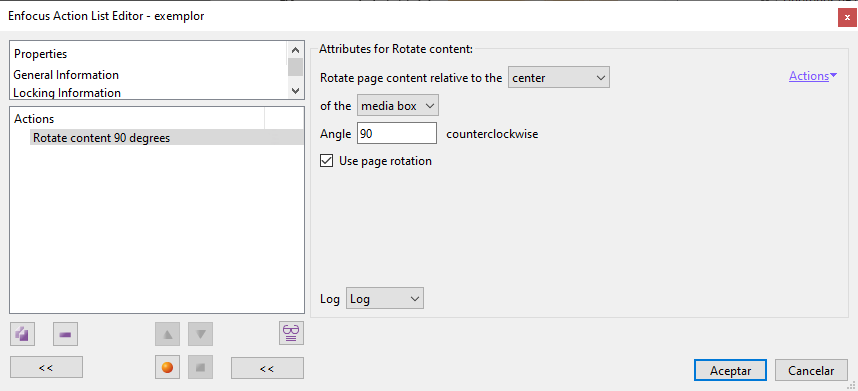Open the 'media box' page box dropdown

pos(398,106)
